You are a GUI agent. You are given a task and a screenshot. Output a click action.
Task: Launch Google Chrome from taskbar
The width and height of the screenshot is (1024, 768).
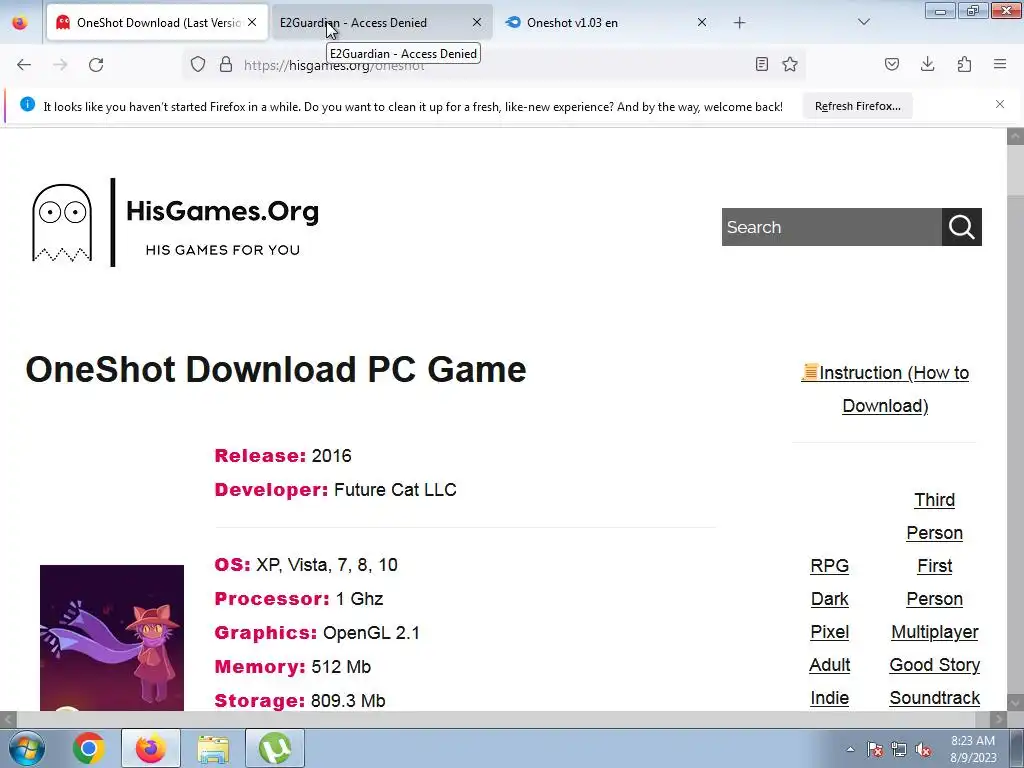[89, 748]
